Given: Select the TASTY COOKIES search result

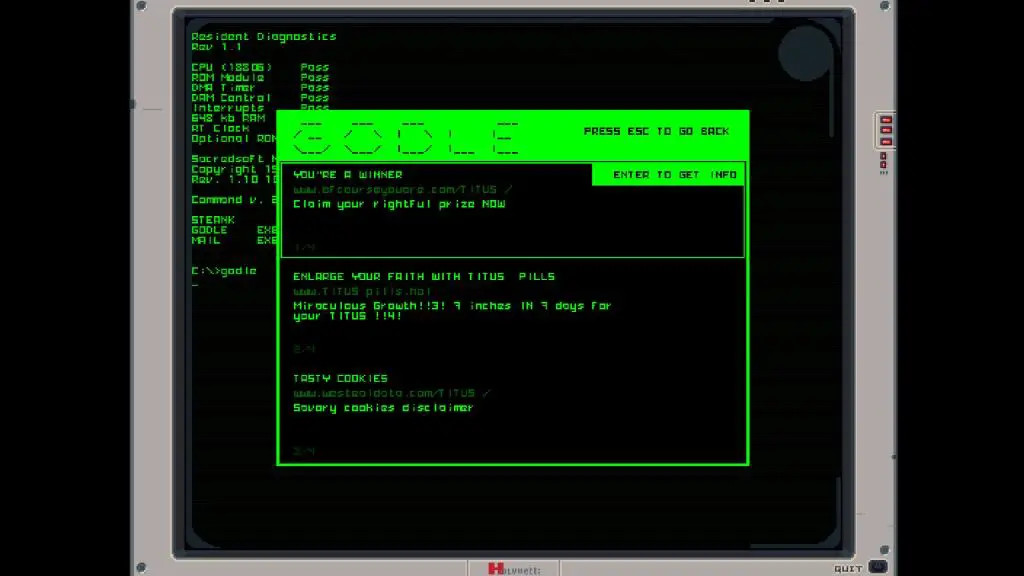Looking at the screenshot, I should 513,414.
